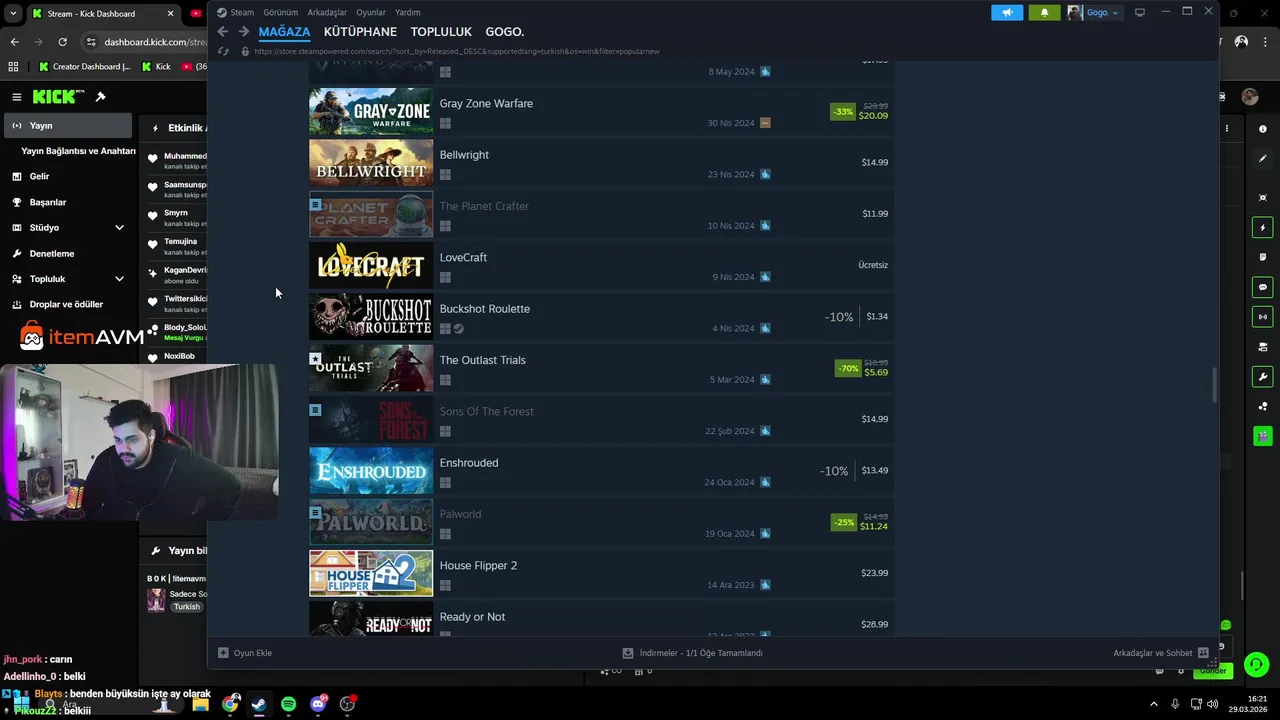
Task: Switch Steam to Big Picture mode
Action: click(1139, 12)
